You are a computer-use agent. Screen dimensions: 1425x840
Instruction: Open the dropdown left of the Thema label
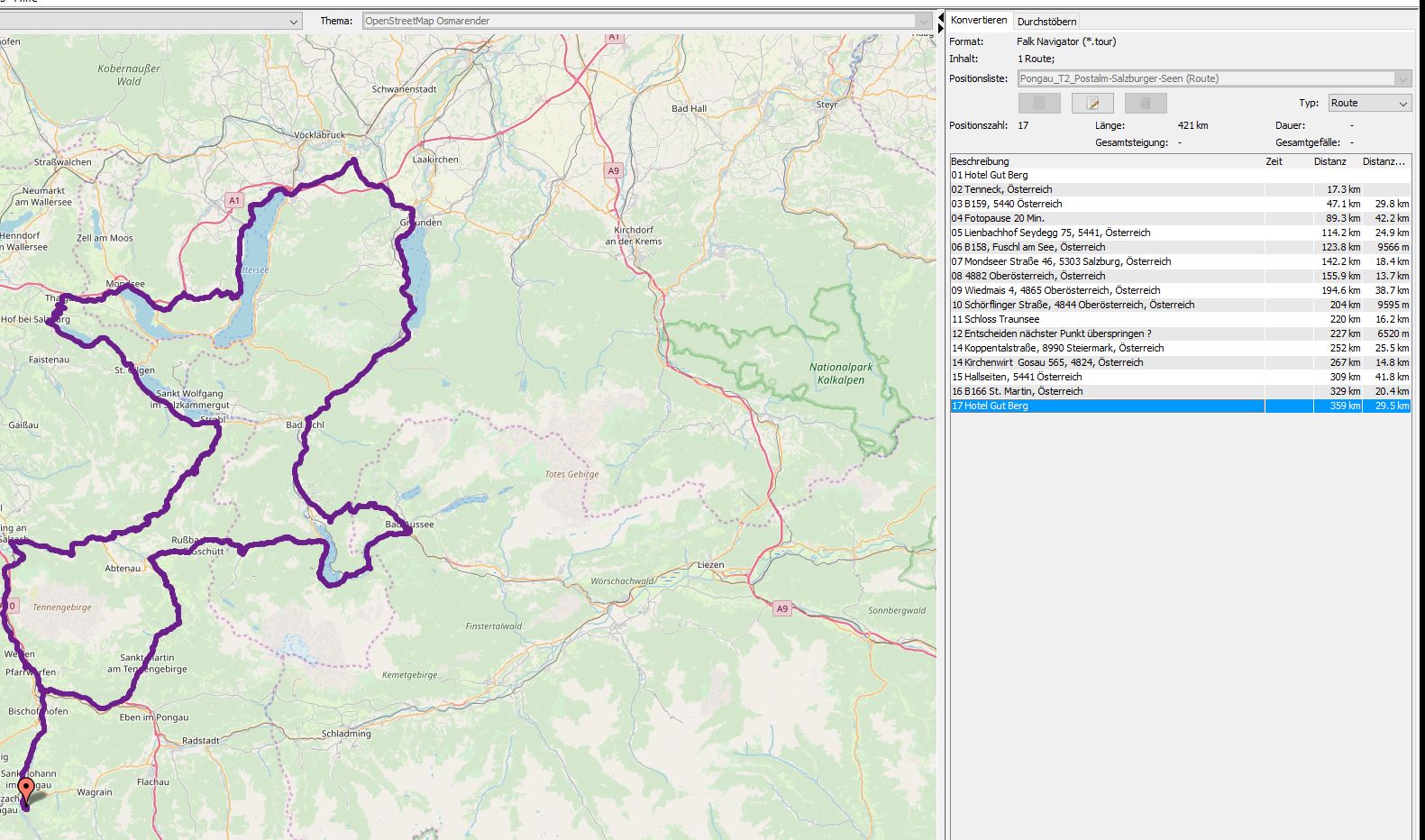click(x=151, y=21)
